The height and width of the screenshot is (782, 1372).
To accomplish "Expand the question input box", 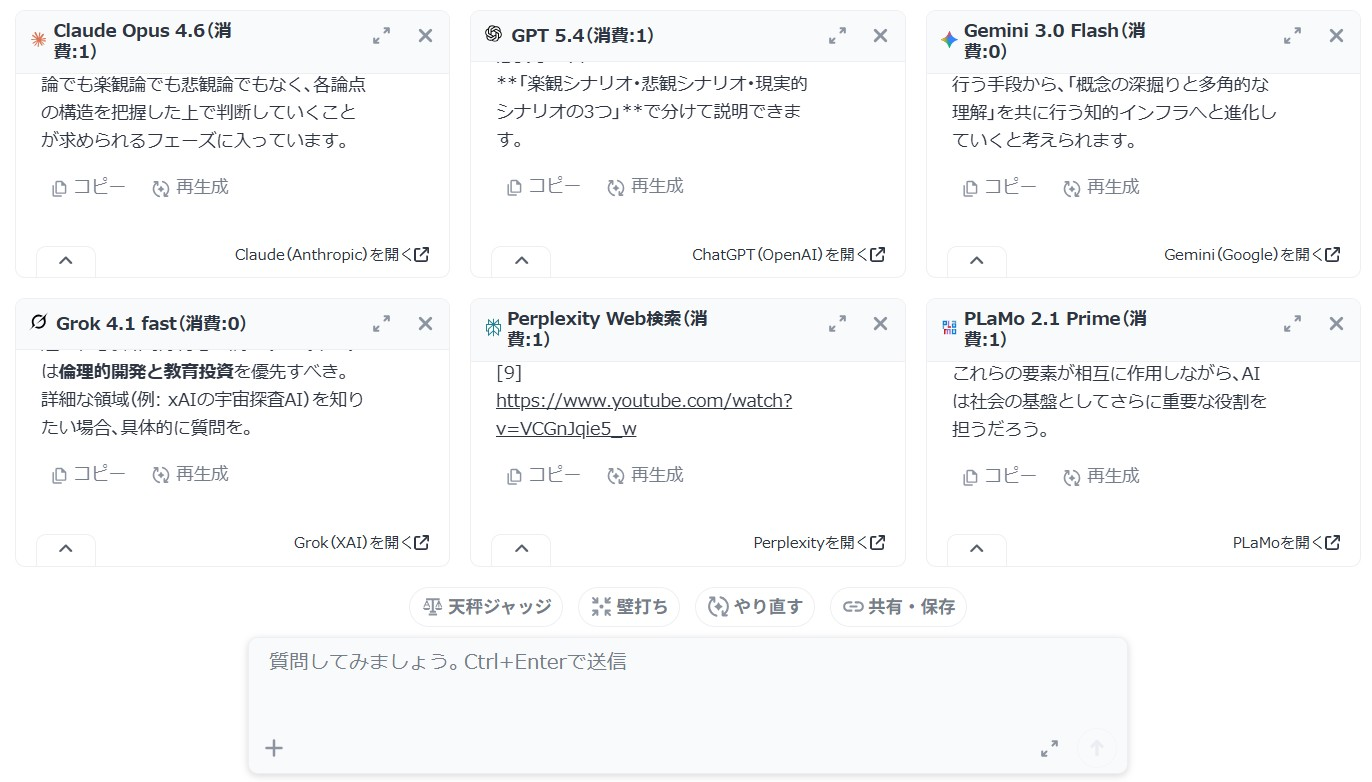I will pos(1049,748).
